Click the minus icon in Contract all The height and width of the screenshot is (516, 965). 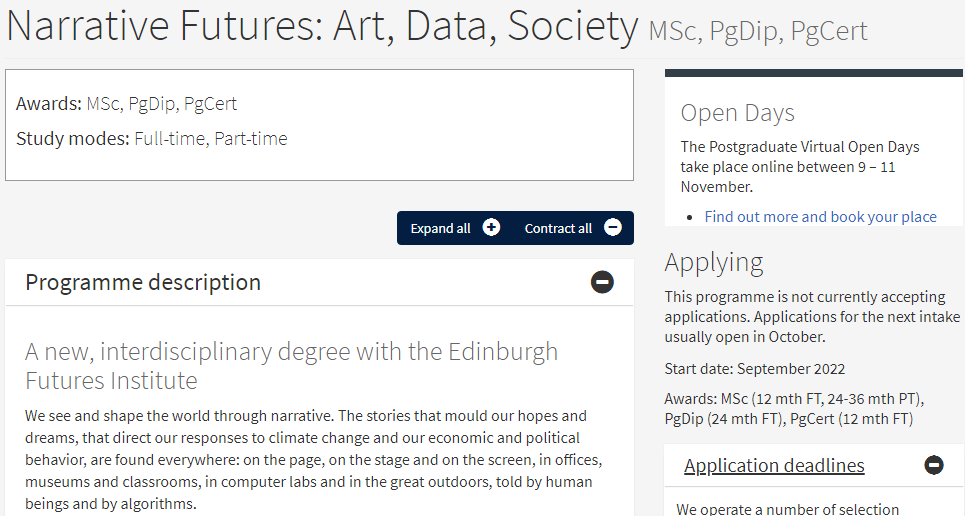point(613,228)
